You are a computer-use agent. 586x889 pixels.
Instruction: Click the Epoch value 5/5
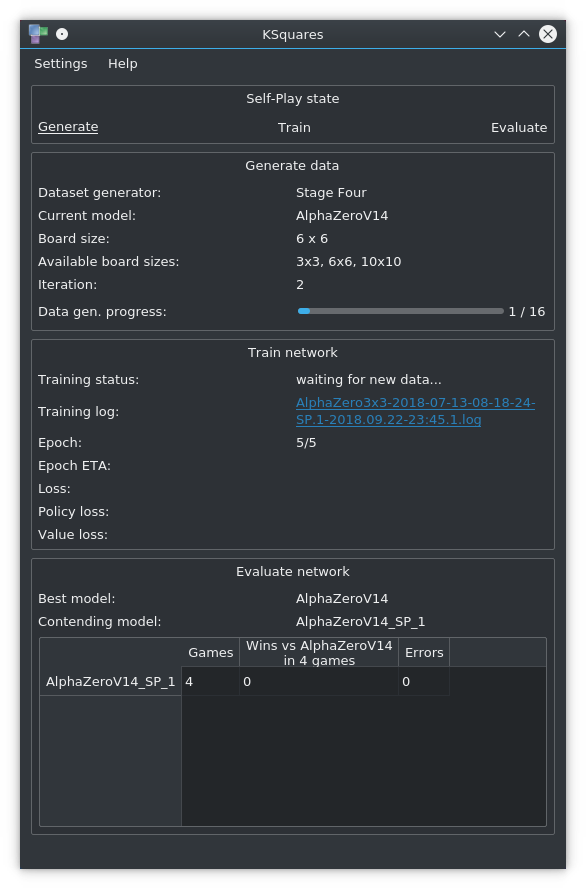click(306, 443)
